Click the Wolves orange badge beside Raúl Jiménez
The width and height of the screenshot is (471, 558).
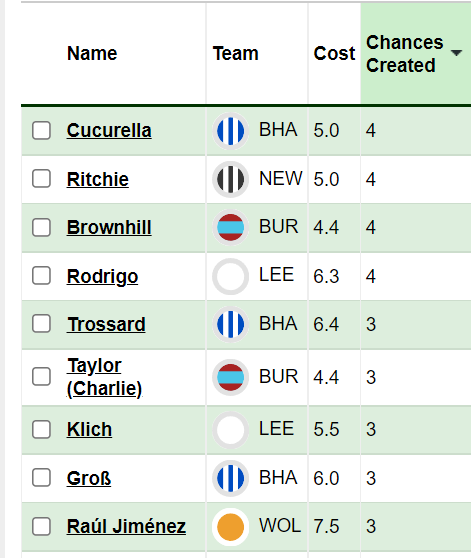pyautogui.click(x=231, y=527)
